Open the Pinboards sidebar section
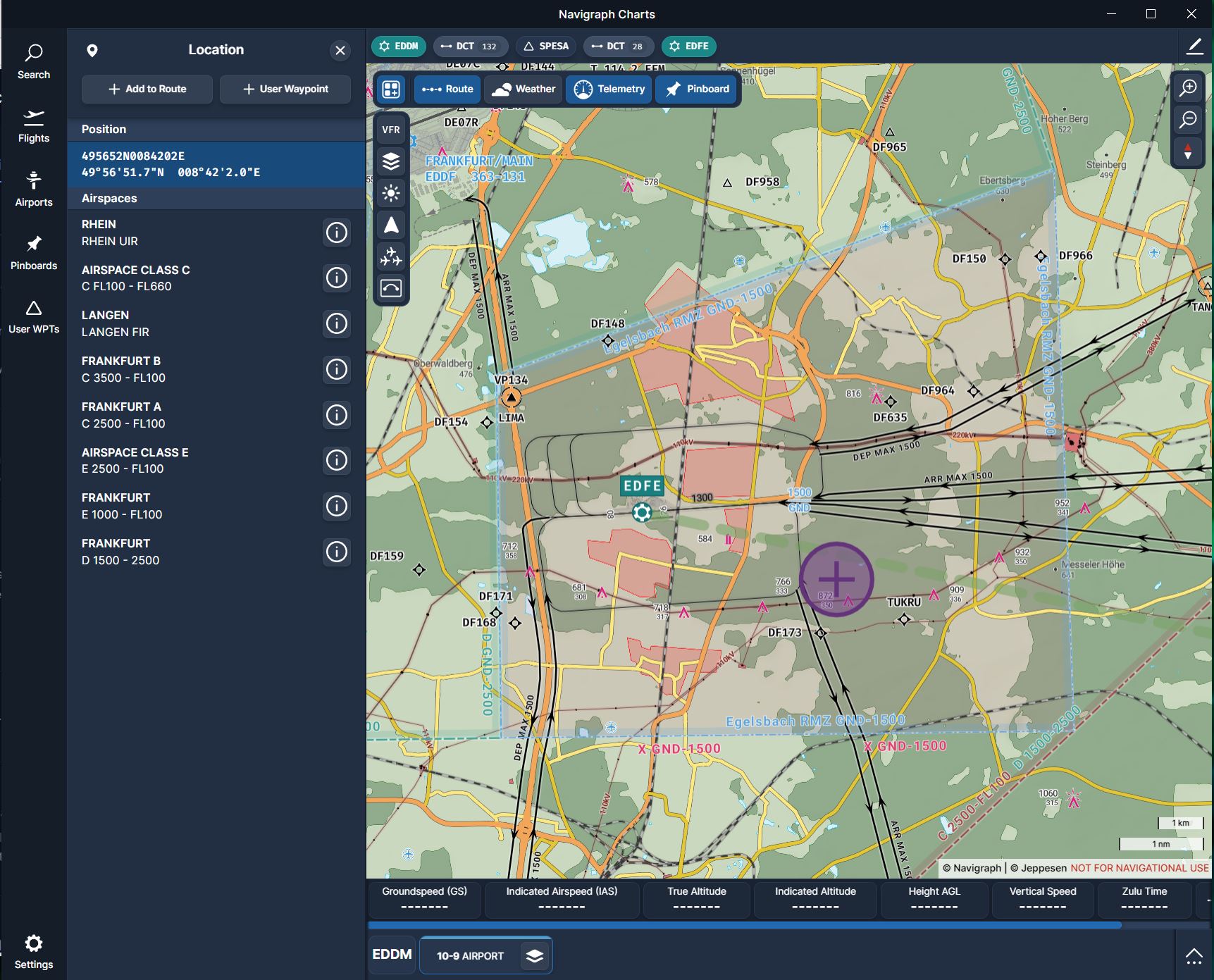Image resolution: width=1214 pixels, height=980 pixels. coord(34,254)
